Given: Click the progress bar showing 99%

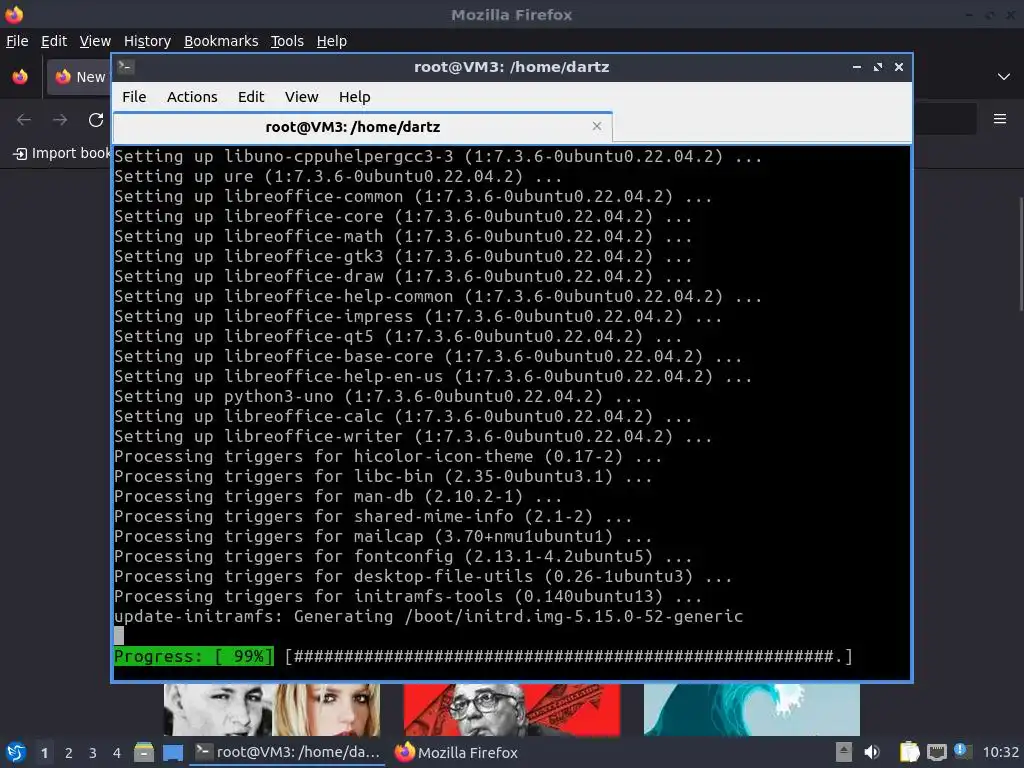Looking at the screenshot, I should click(483, 656).
